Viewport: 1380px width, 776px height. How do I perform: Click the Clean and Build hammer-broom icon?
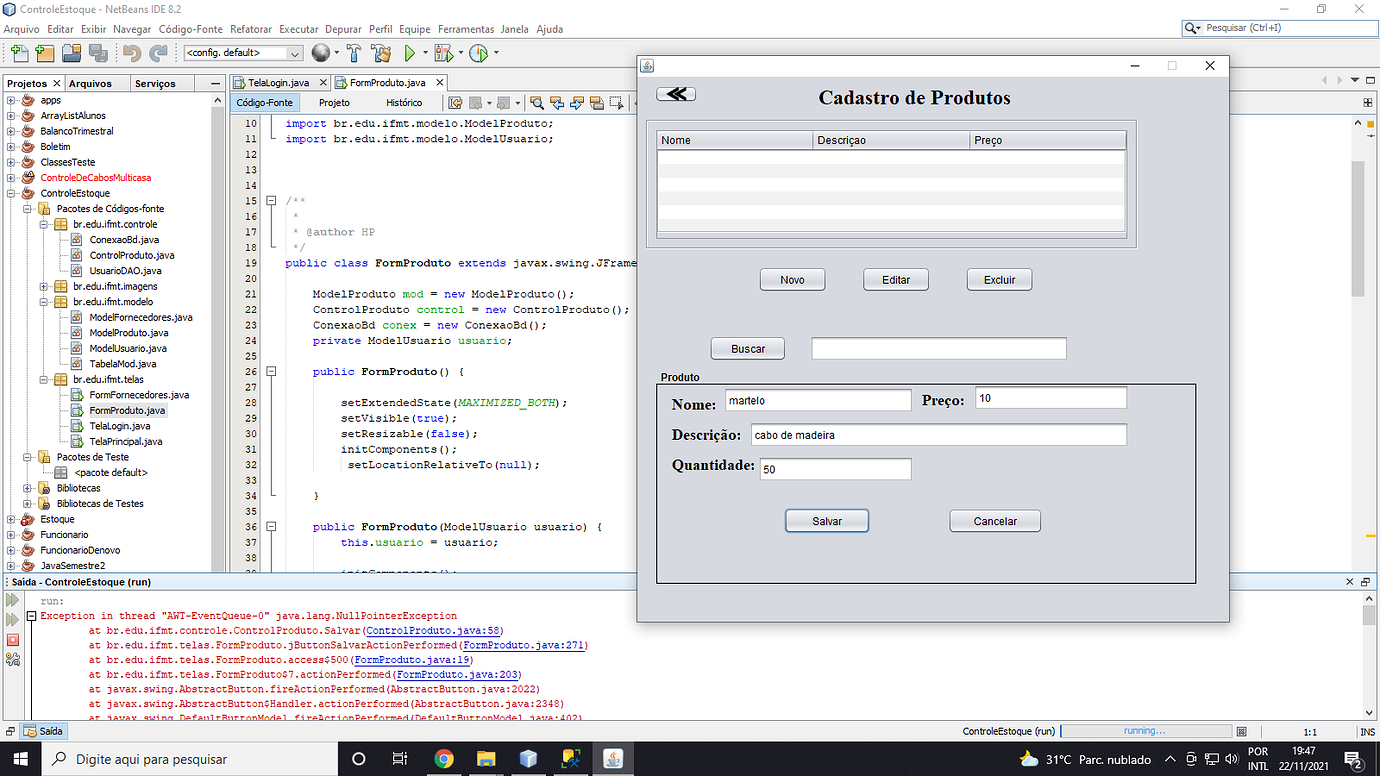pos(380,51)
